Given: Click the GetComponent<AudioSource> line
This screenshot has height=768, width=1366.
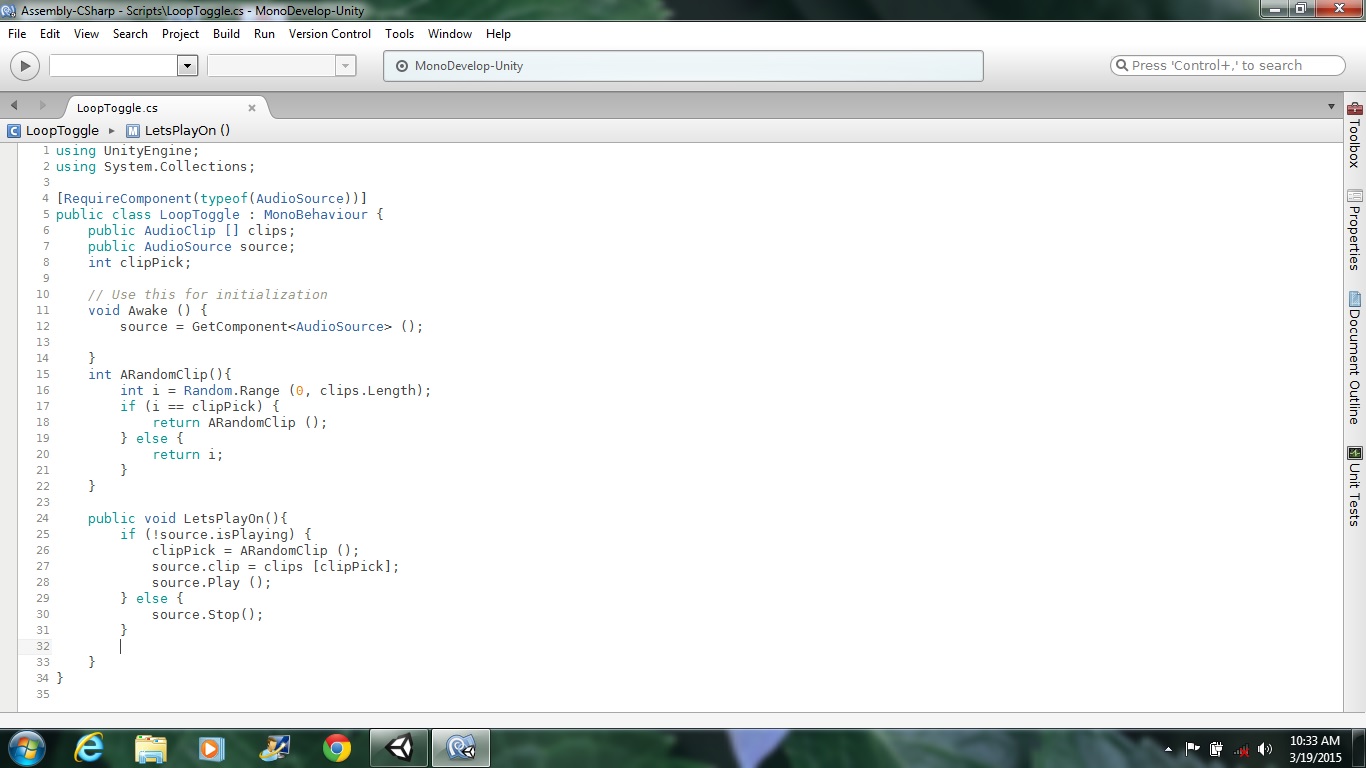Looking at the screenshot, I should click(x=271, y=326).
